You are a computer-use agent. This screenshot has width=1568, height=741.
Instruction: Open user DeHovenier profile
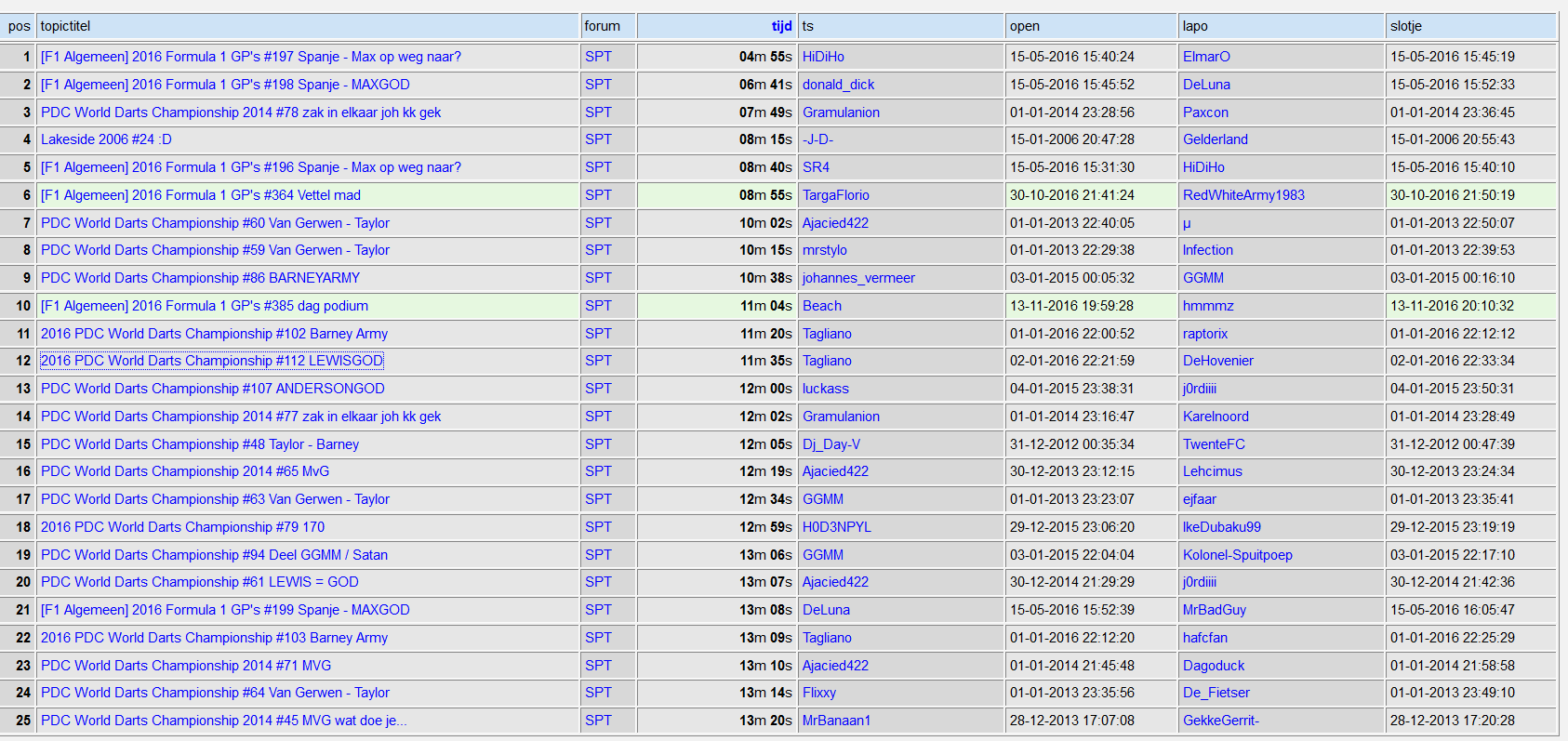click(1218, 361)
